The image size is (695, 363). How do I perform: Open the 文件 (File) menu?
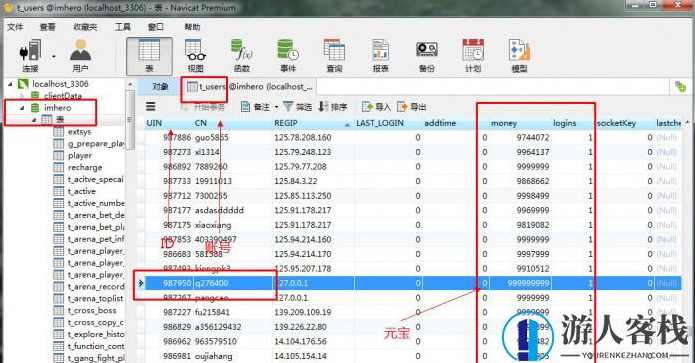(x=15, y=27)
